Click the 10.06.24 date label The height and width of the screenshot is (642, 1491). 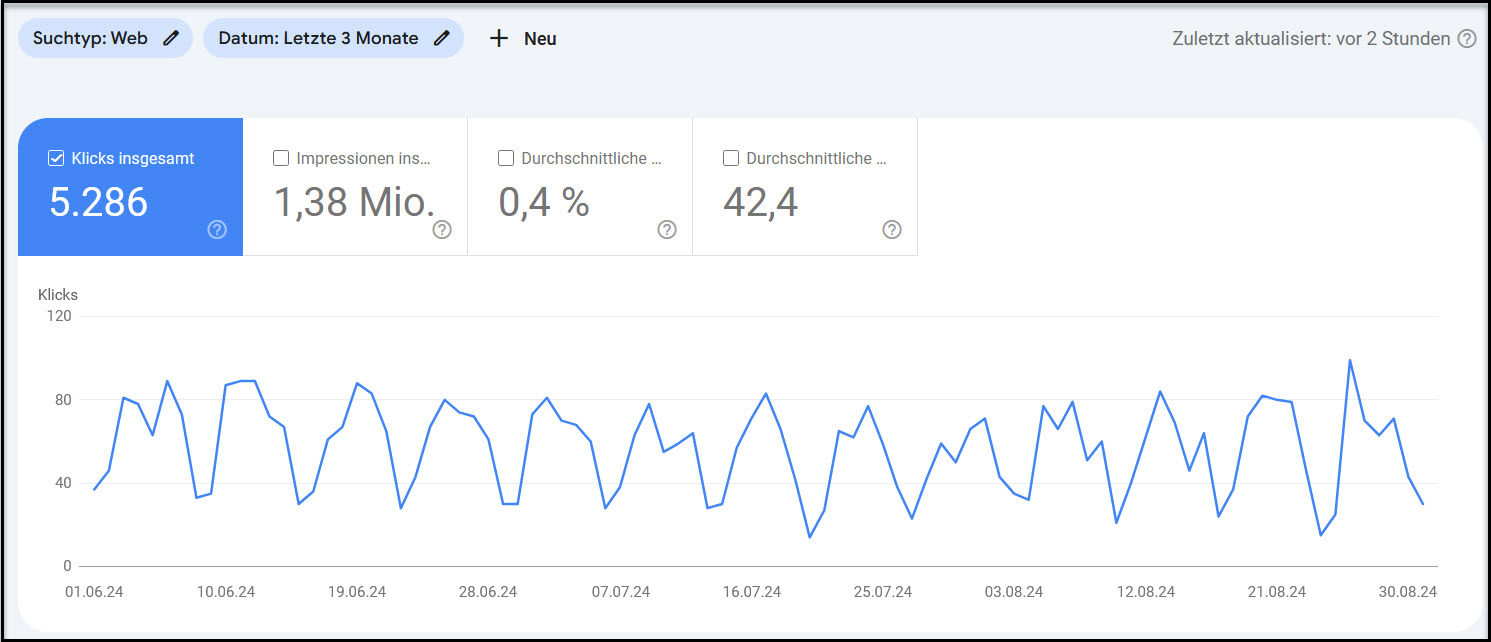[x=226, y=592]
